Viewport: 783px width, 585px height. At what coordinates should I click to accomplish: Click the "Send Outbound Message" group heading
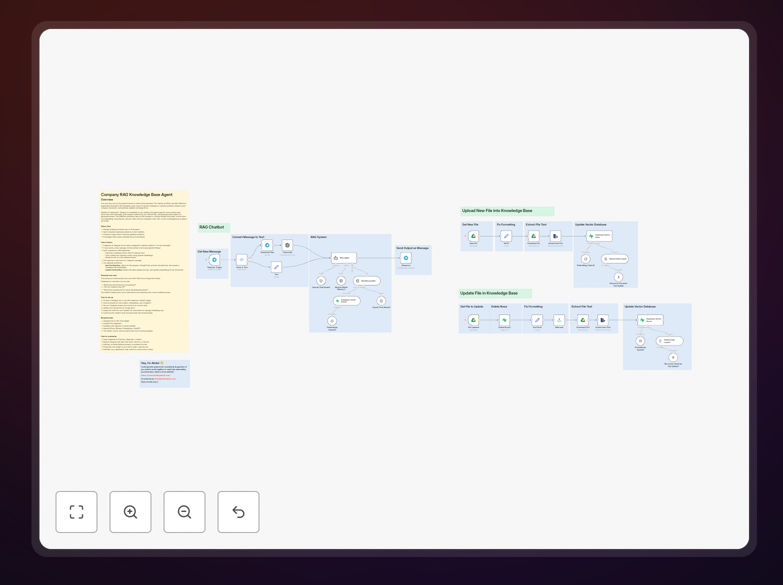pyautogui.click(x=412, y=248)
